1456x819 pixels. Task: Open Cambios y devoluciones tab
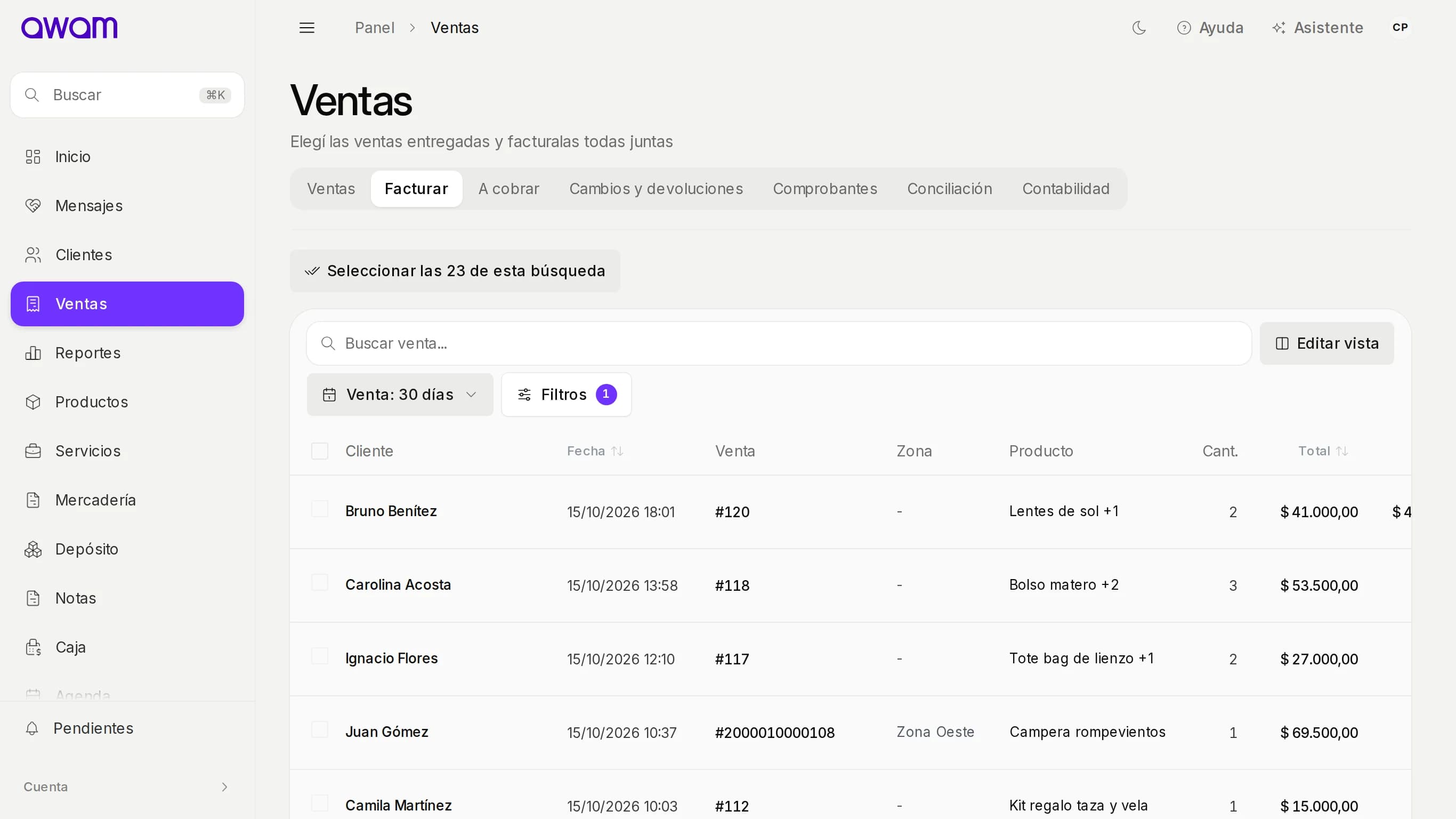[656, 189]
